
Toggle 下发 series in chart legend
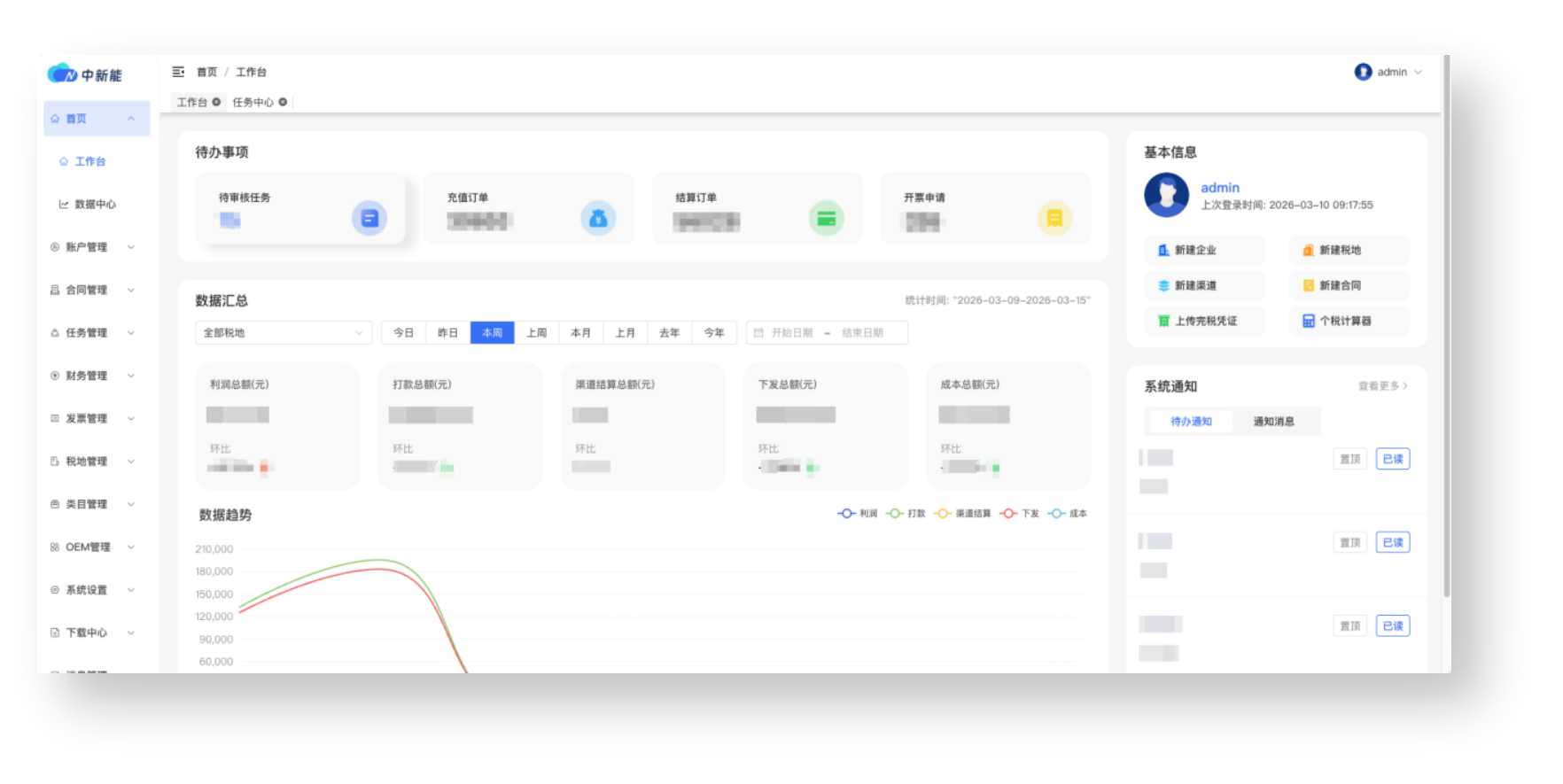click(x=1019, y=513)
